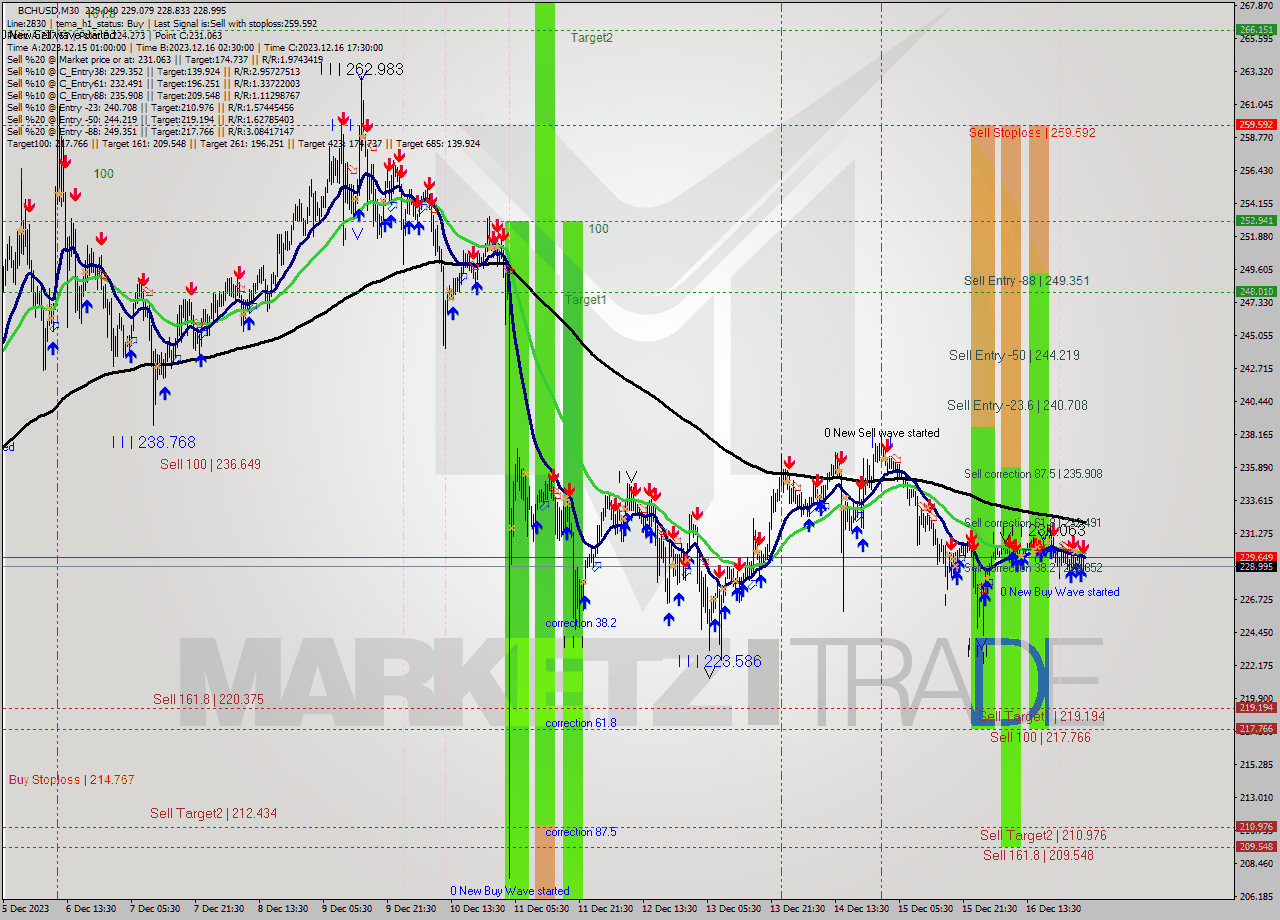1280x920 pixels.
Task: Click the current price 228.995 axis tag
Action: 1256,567
